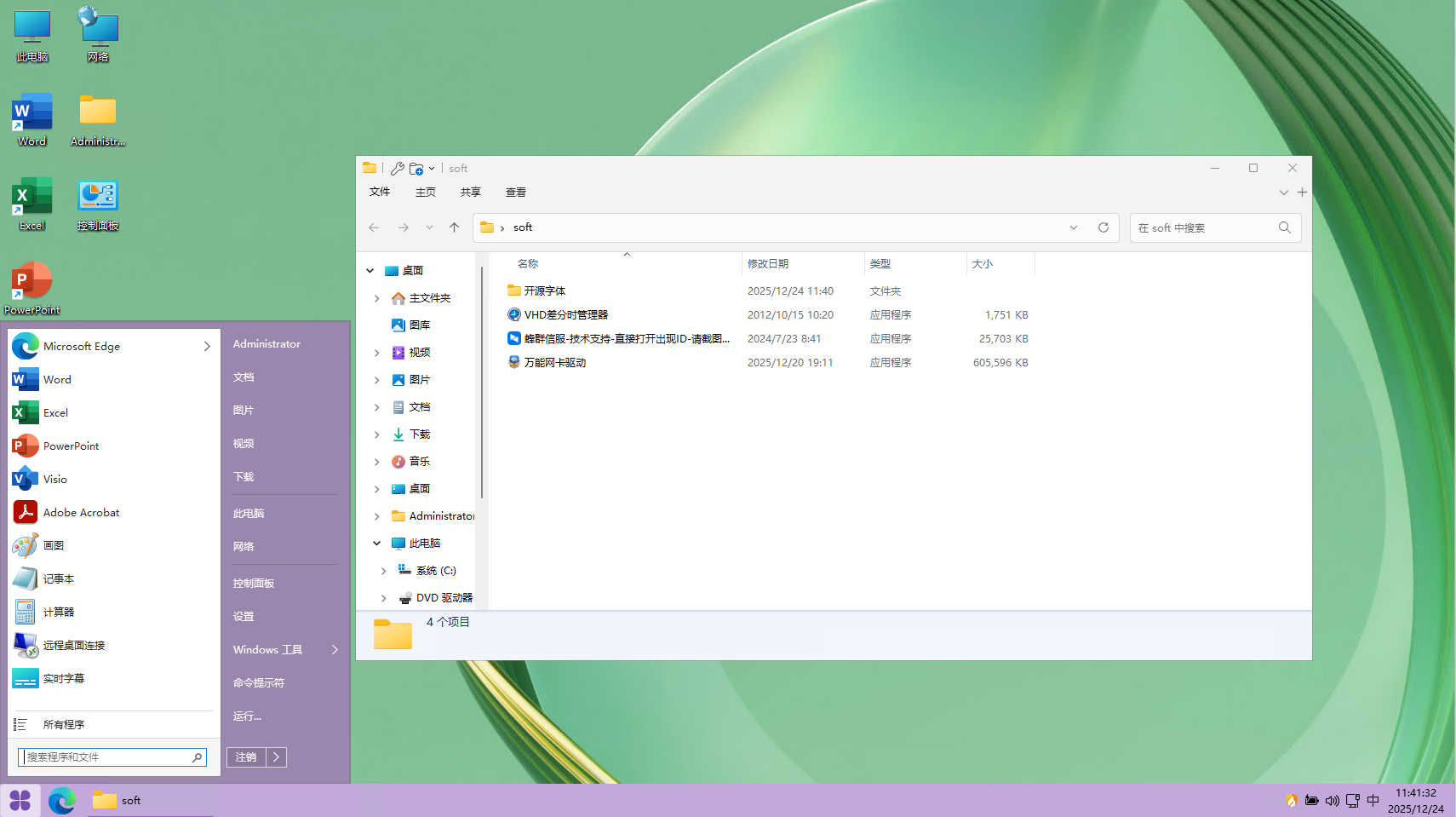Open the volume icon in the system tray
Viewport: 1456px width, 817px height.
click(x=1332, y=801)
